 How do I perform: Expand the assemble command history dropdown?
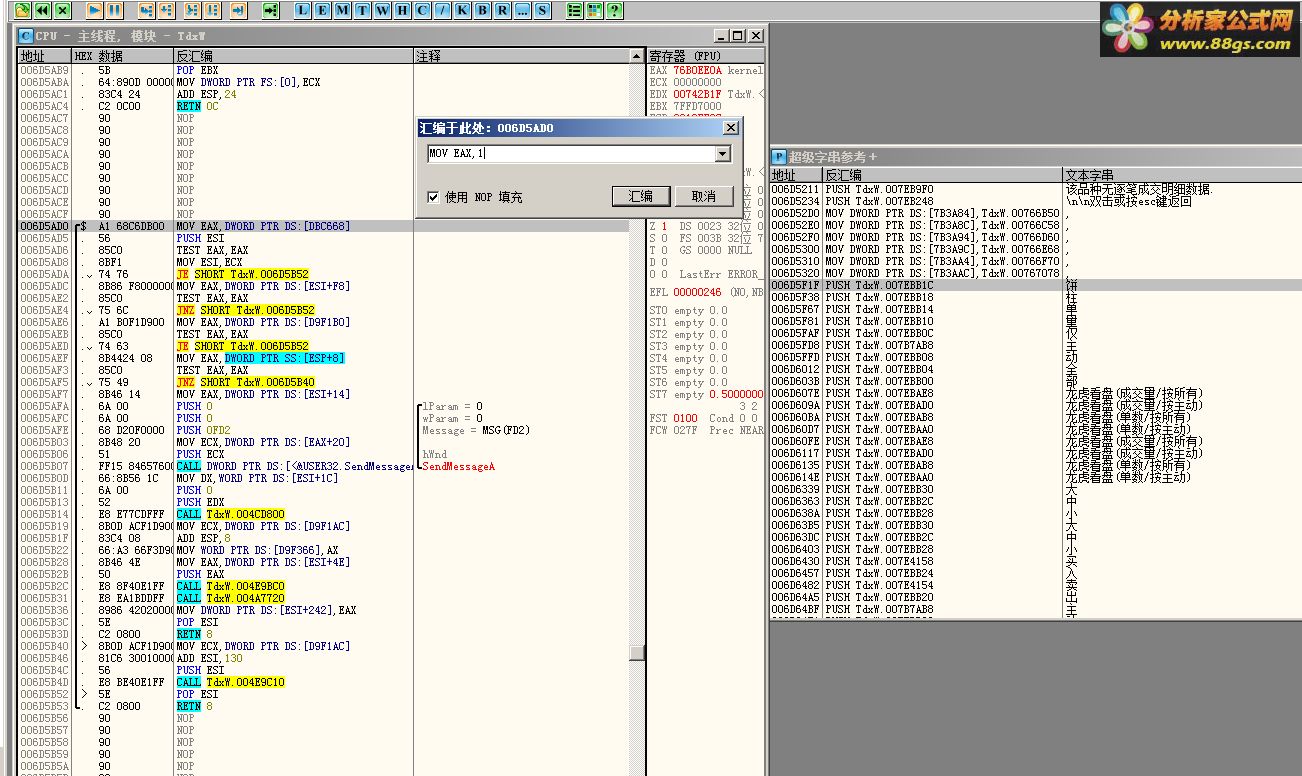click(723, 154)
